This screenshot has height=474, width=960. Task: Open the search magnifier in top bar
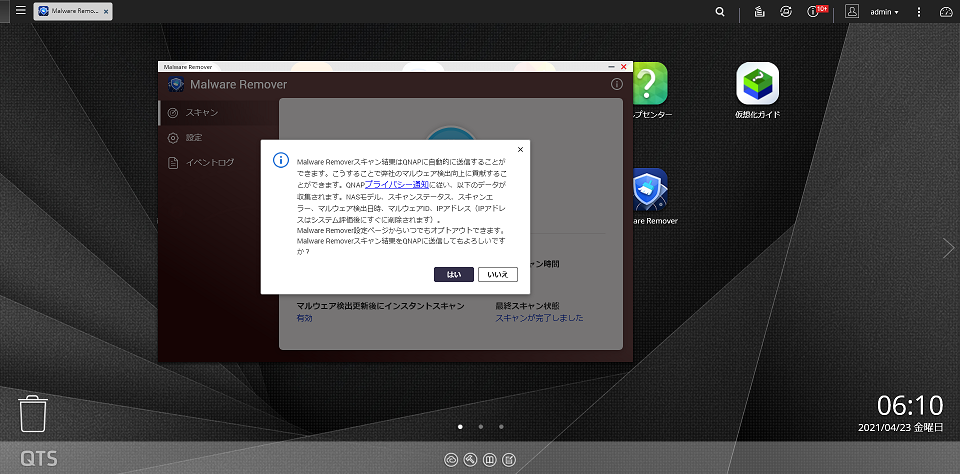[721, 12]
